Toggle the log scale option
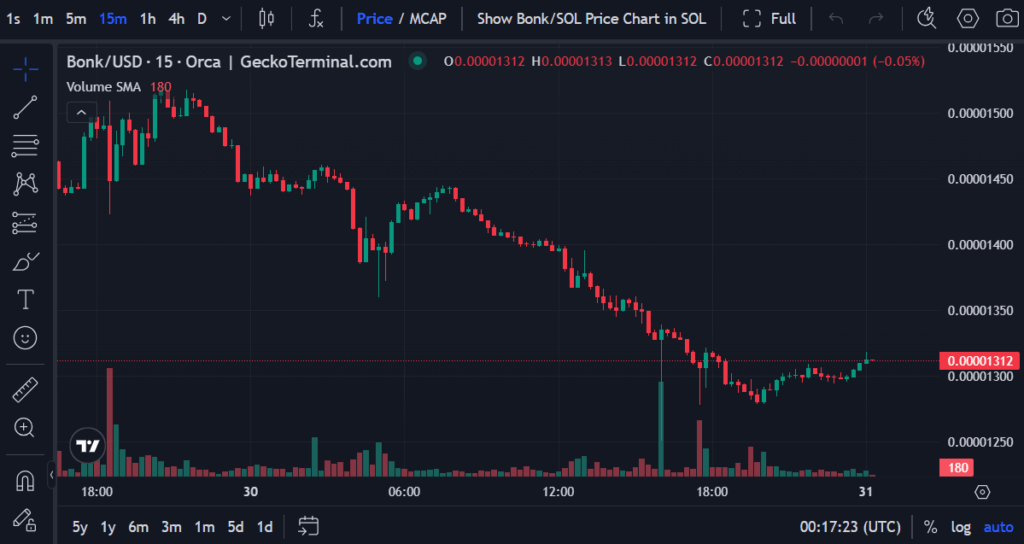The width and height of the screenshot is (1024, 544). click(961, 527)
